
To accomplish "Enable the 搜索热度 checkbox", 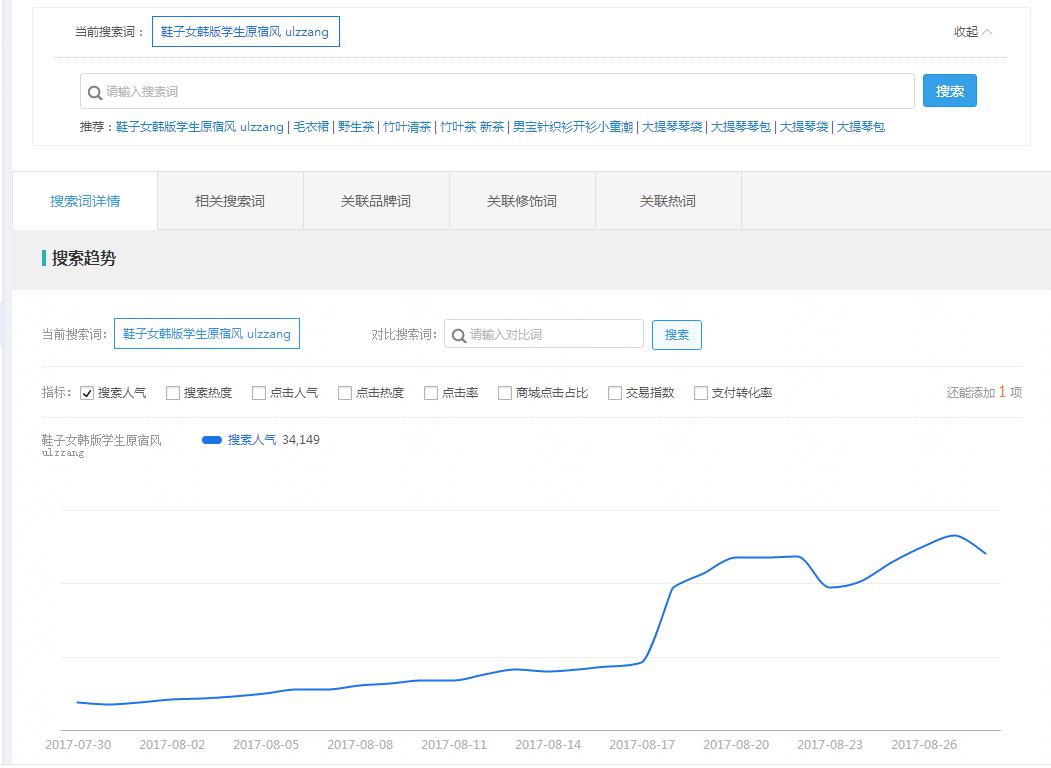I will point(173,393).
